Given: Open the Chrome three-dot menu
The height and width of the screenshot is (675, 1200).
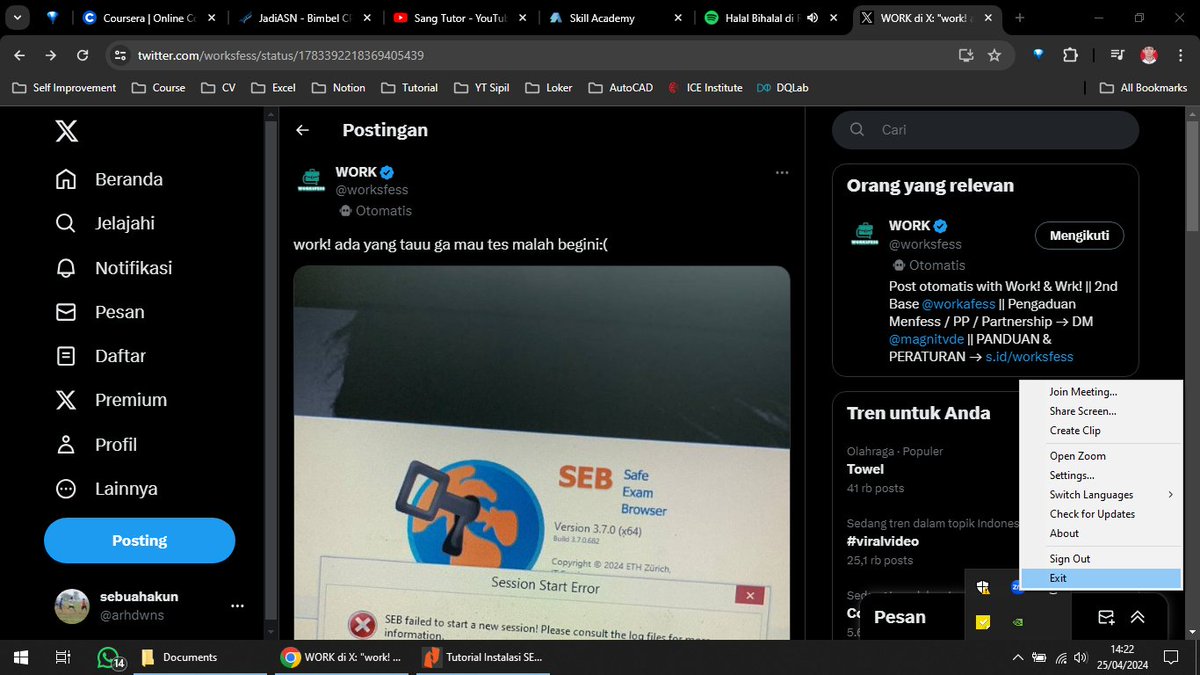Looking at the screenshot, I should coord(1178,55).
